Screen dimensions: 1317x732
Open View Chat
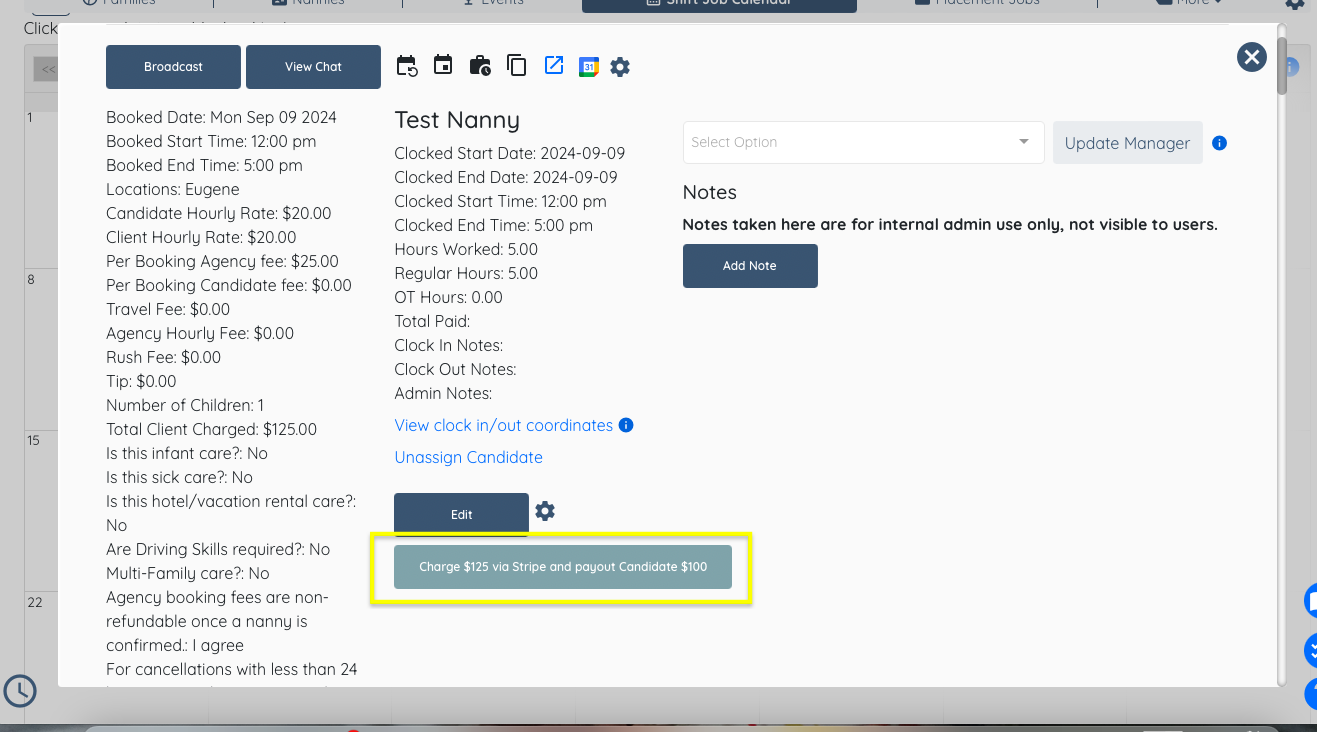coord(313,67)
